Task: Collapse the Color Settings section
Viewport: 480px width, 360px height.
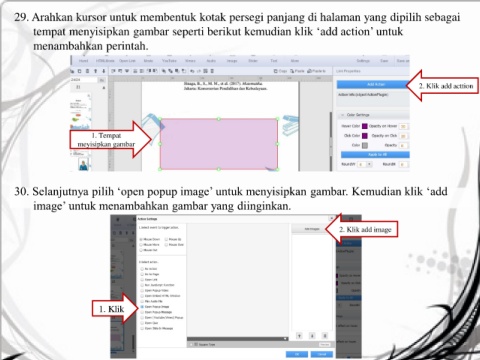Action: click(x=342, y=115)
